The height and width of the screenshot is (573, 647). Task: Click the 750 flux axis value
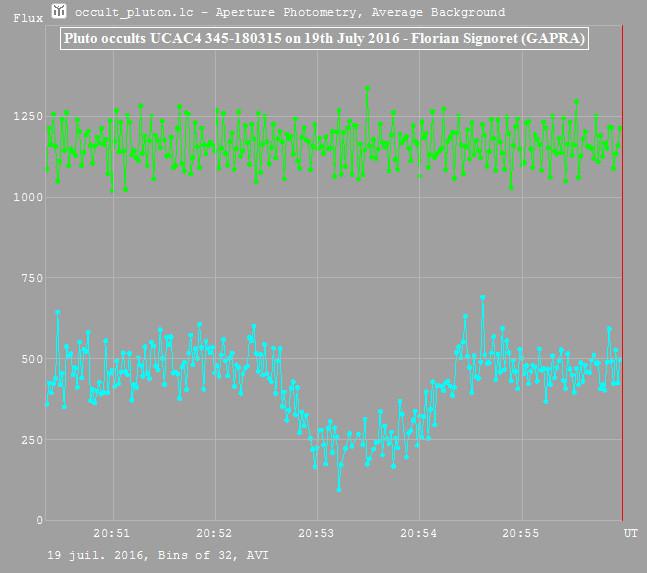point(32,278)
